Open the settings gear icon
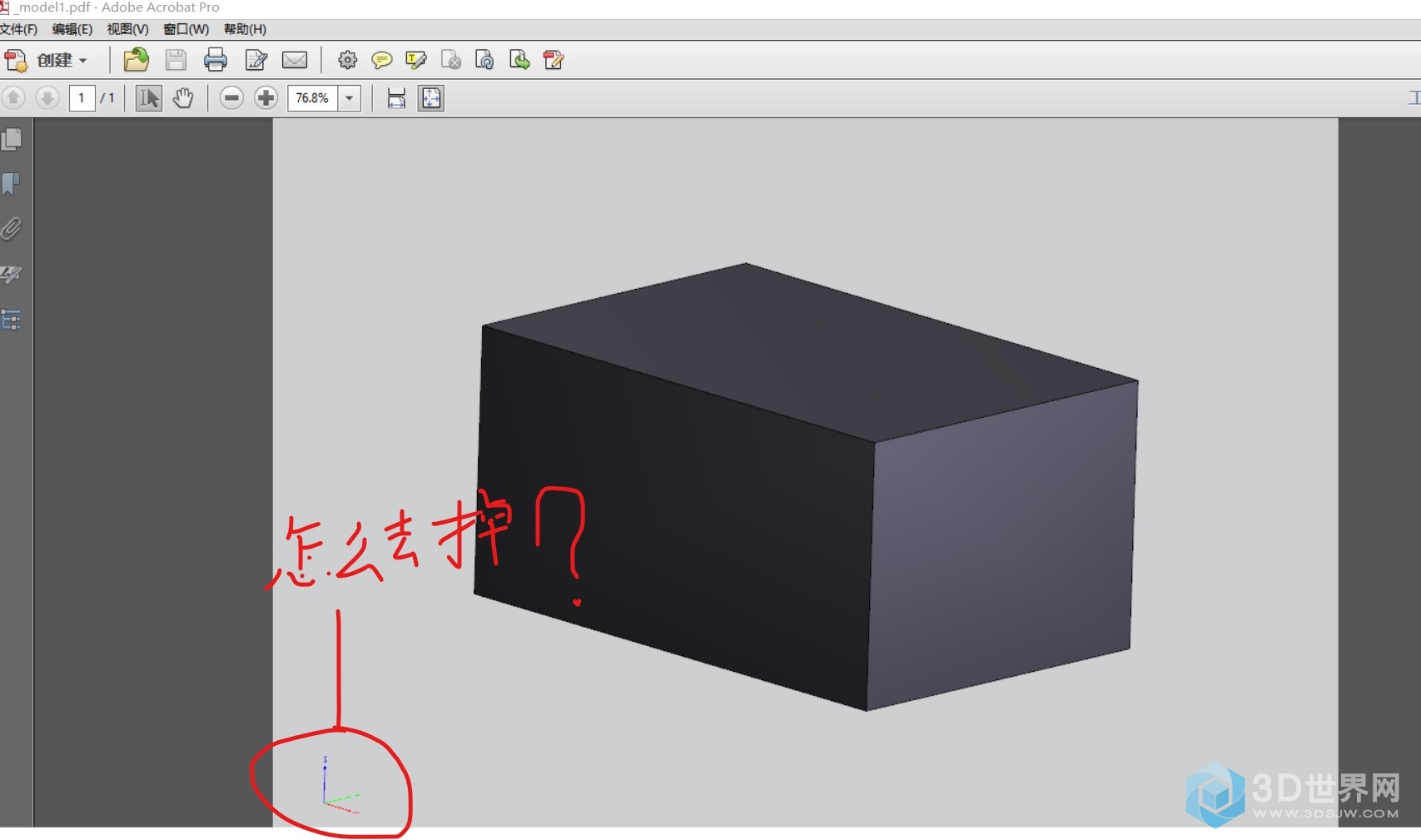 coord(347,60)
